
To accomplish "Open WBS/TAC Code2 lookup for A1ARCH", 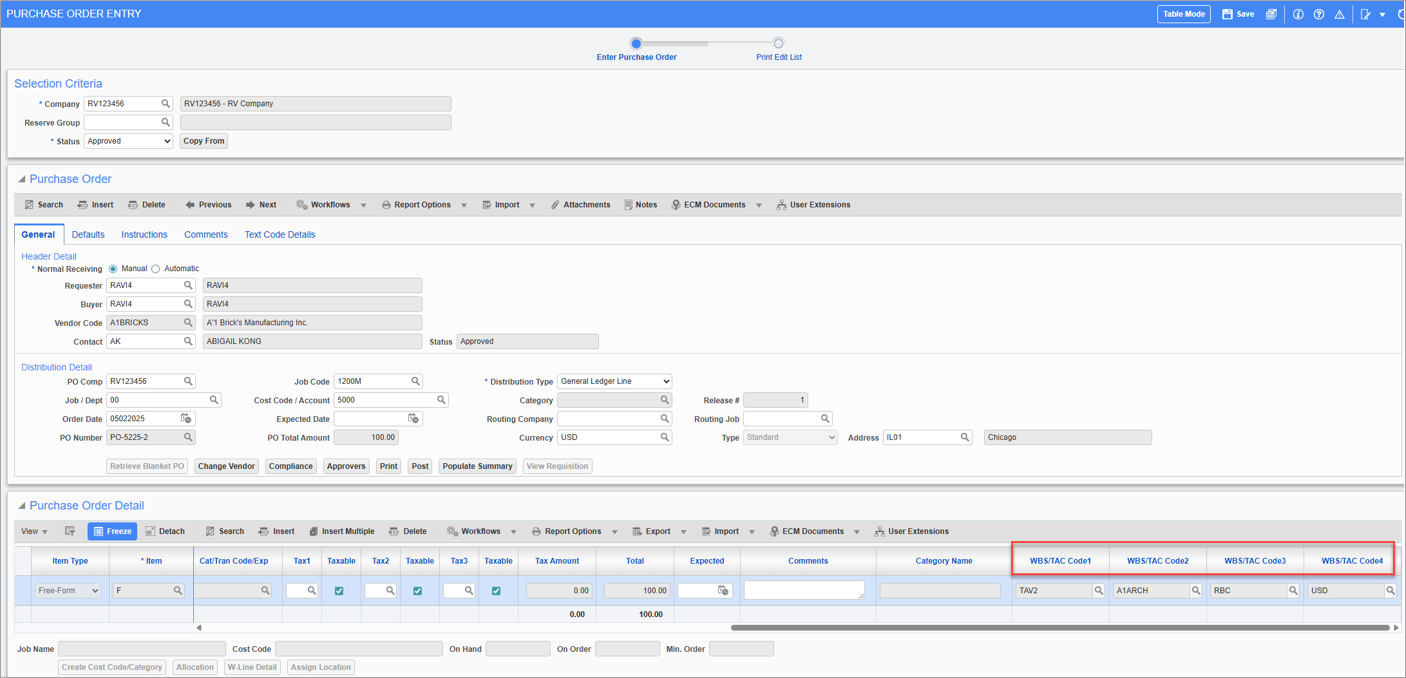I will coord(1195,591).
